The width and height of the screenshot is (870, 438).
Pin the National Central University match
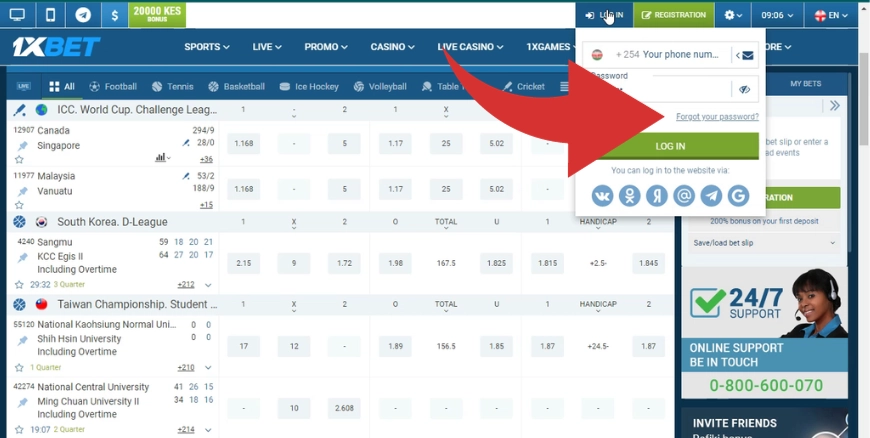coord(22,402)
